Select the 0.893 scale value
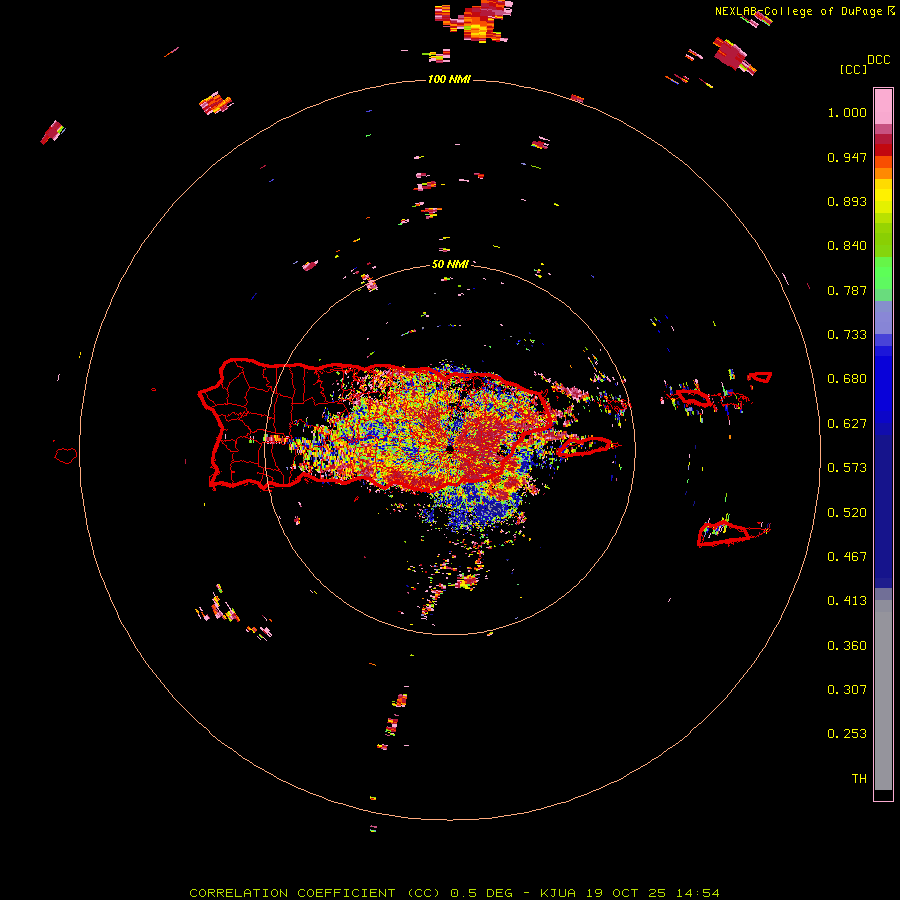Screen dimensions: 900x900 [847, 201]
